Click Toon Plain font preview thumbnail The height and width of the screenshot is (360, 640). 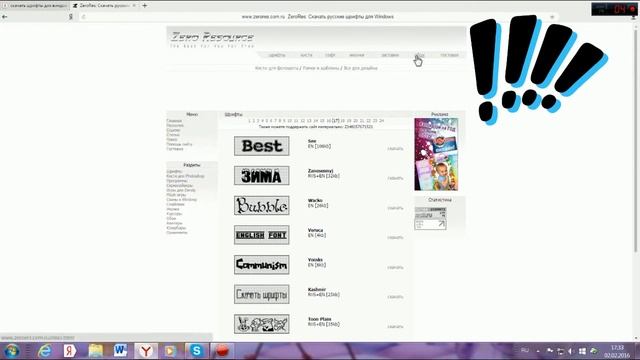pyautogui.click(x=262, y=324)
